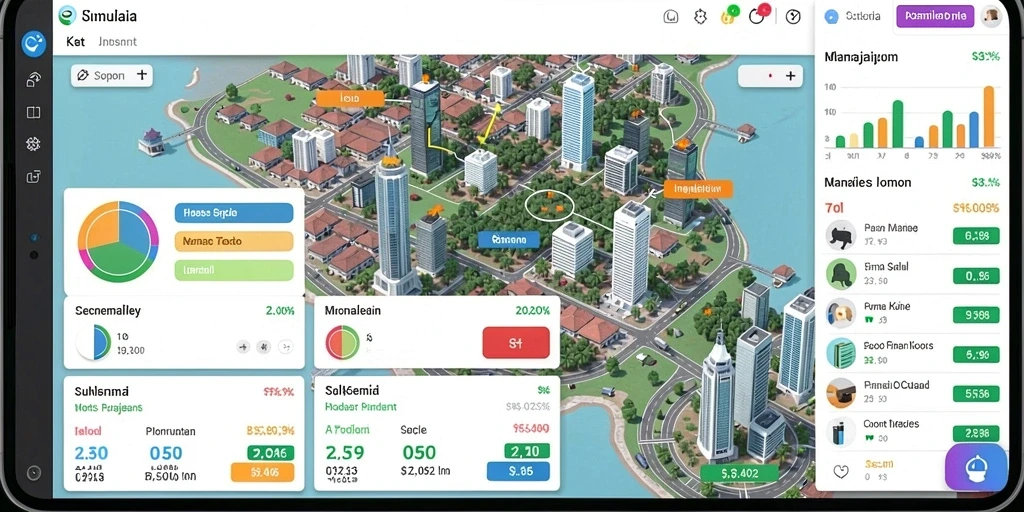Open the user avatar at top right
This screenshot has width=1024, height=512.
(x=991, y=16)
